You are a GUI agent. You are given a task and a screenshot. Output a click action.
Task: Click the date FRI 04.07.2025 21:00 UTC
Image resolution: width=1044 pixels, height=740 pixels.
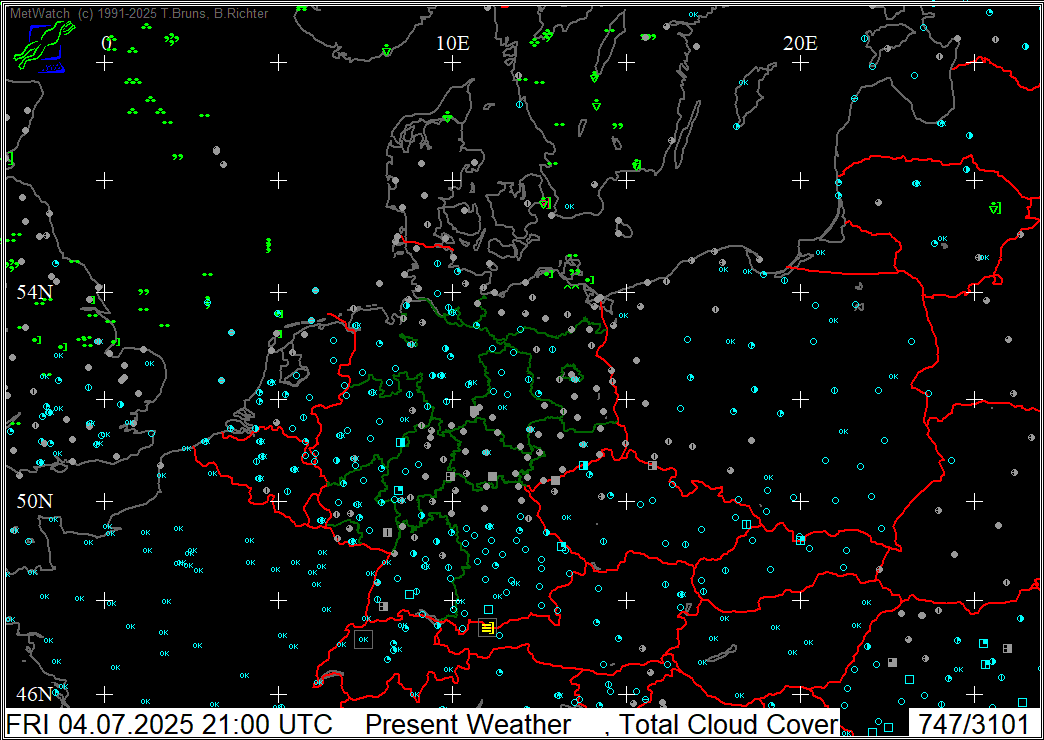tap(169, 724)
